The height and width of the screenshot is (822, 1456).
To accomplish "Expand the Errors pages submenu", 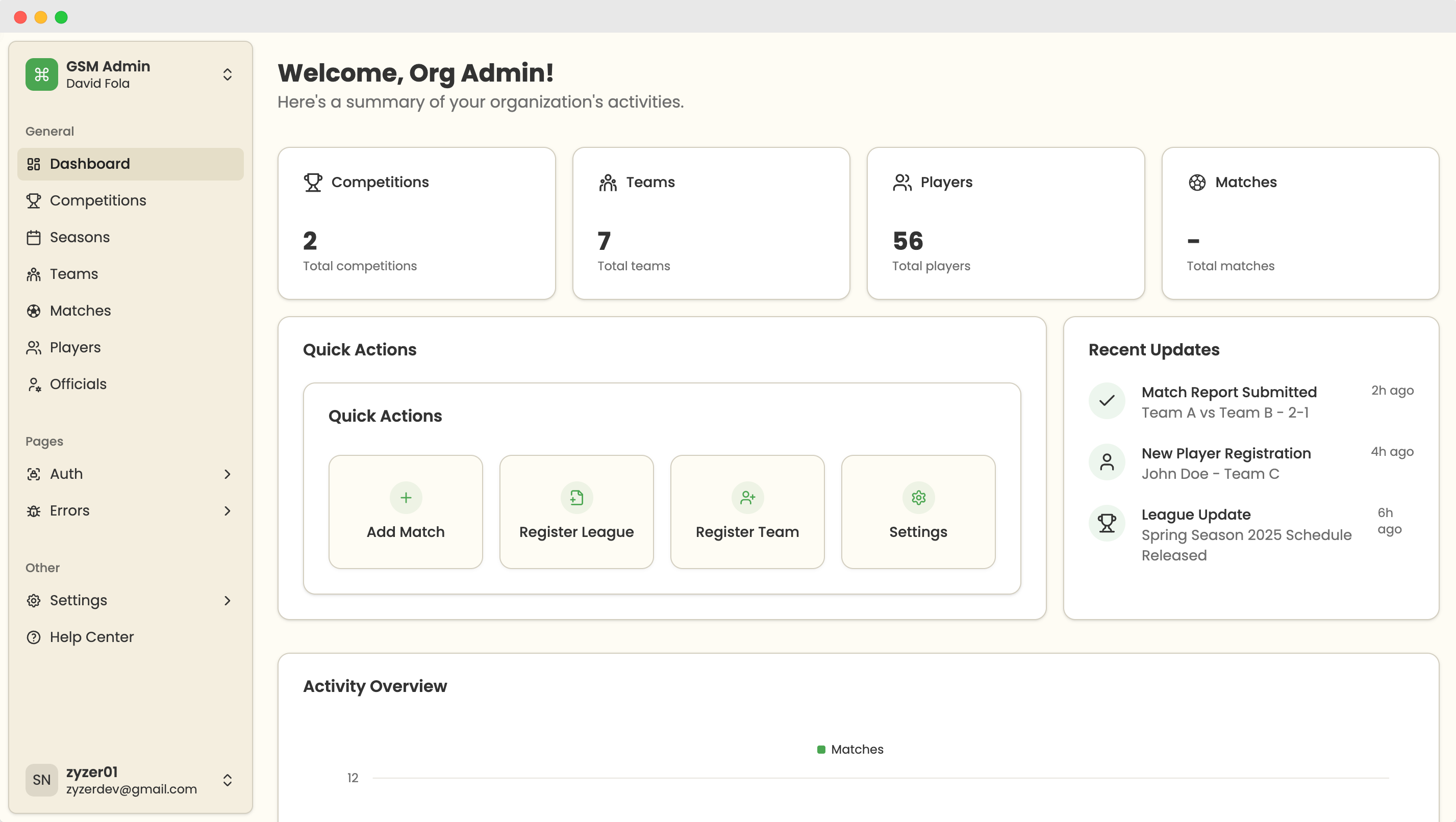I will (227, 511).
